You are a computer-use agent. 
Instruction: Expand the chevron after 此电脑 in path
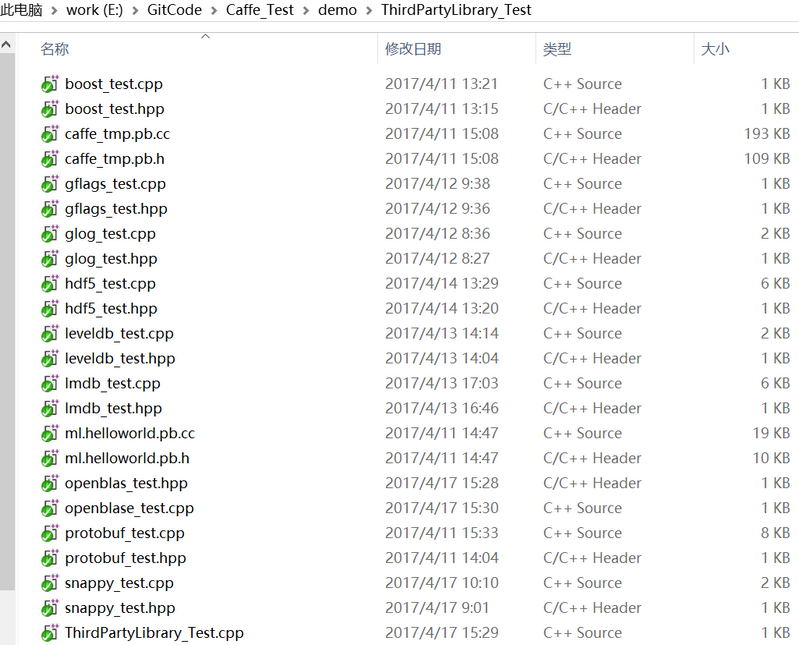point(54,10)
